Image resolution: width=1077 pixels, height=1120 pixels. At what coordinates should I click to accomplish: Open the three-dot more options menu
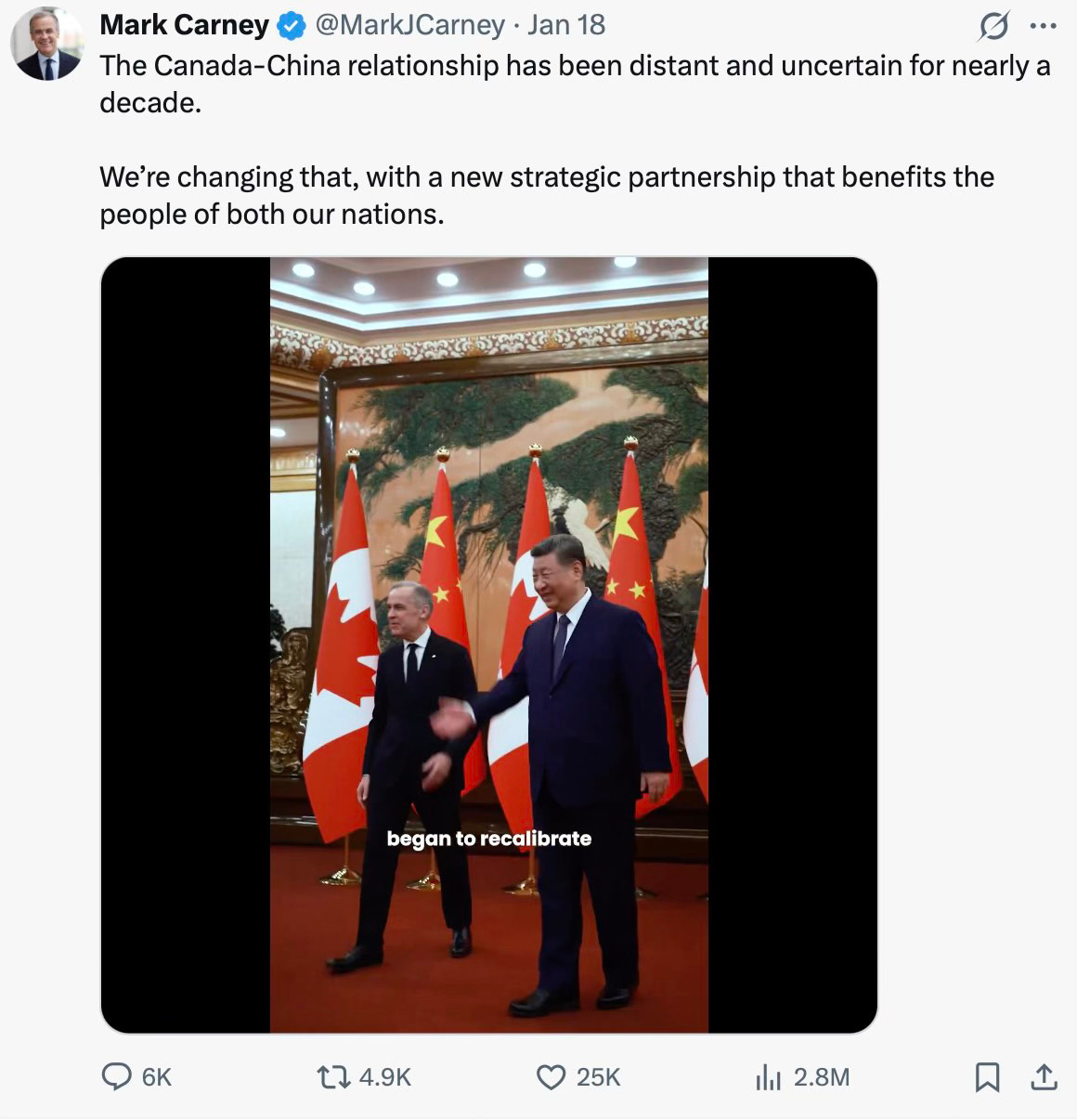pos(1044,27)
